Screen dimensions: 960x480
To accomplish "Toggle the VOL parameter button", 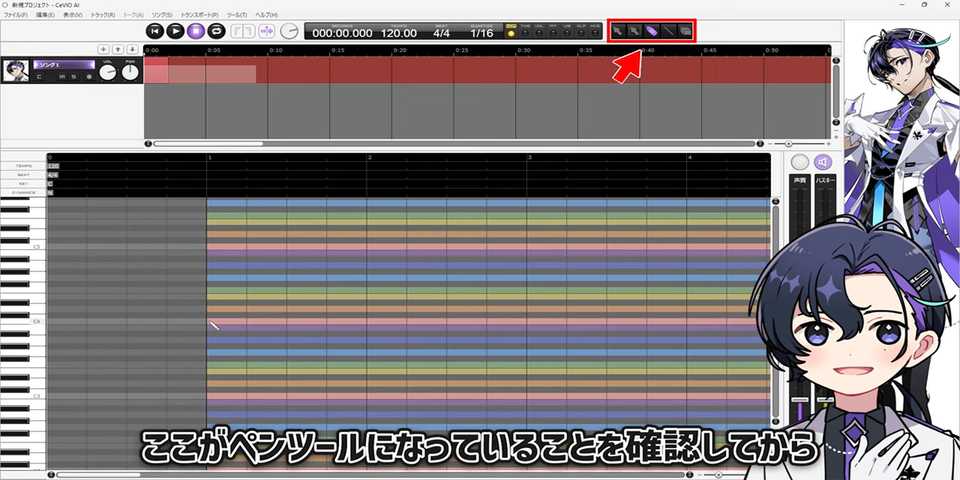I will pos(539,31).
